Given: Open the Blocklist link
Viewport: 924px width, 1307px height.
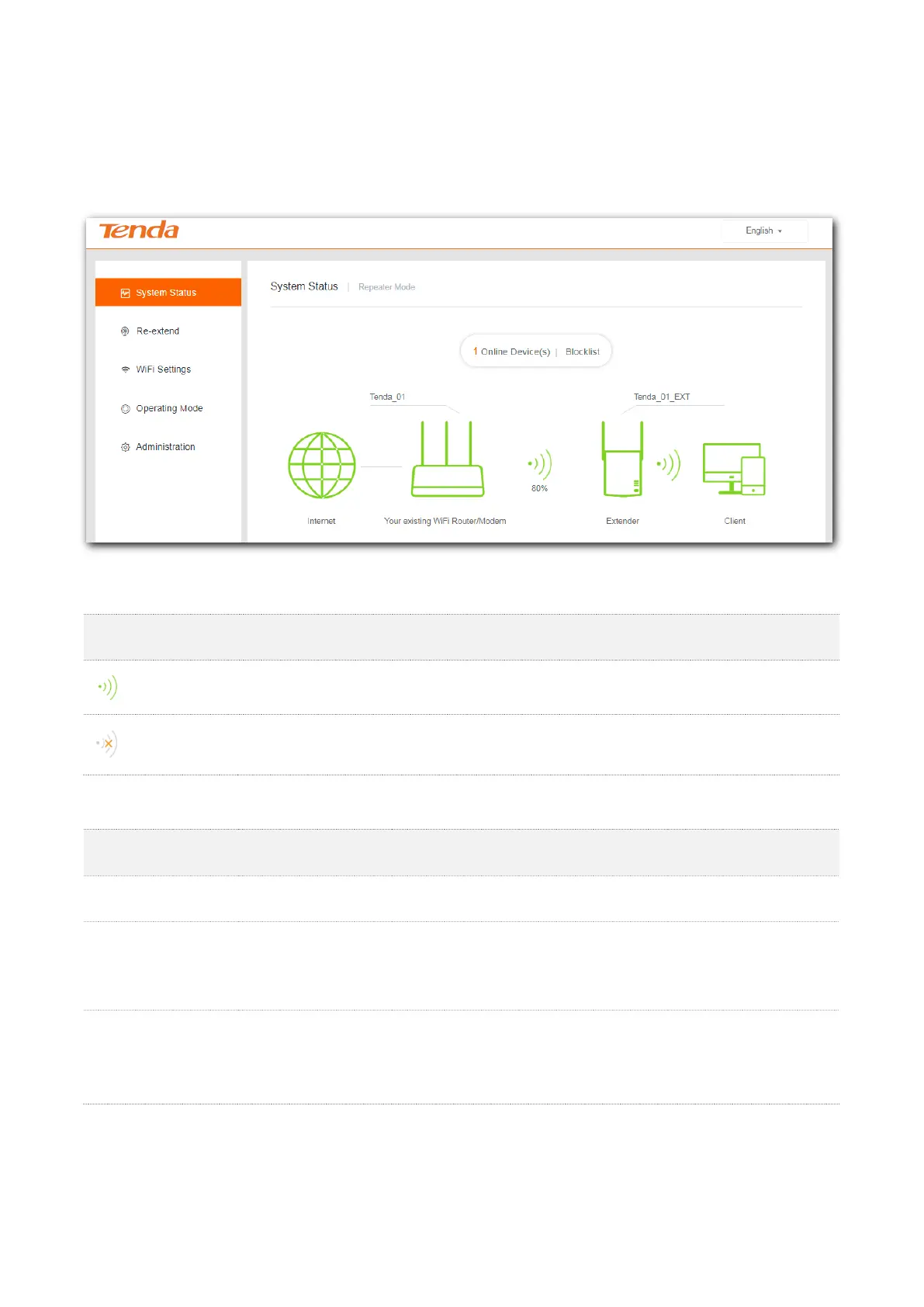Looking at the screenshot, I should tap(583, 352).
